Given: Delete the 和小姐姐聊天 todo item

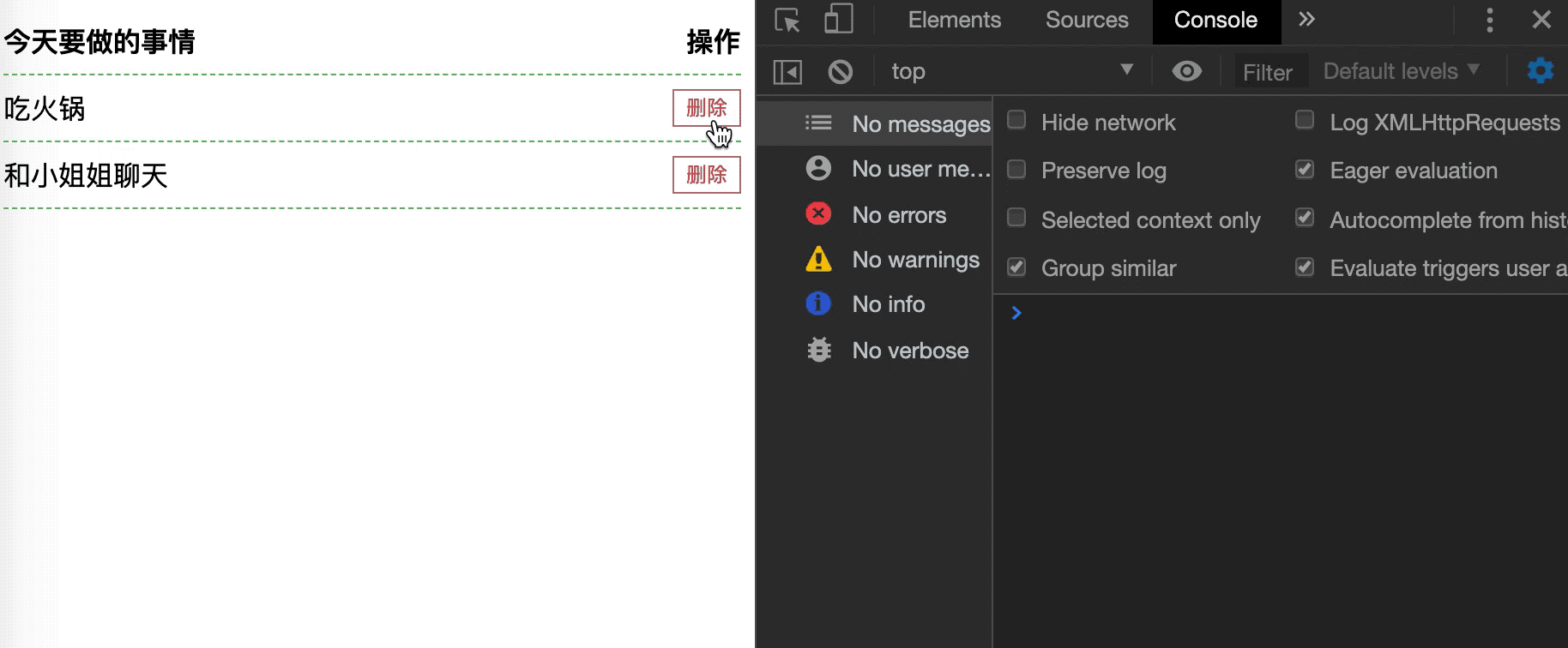Looking at the screenshot, I should coord(706,175).
